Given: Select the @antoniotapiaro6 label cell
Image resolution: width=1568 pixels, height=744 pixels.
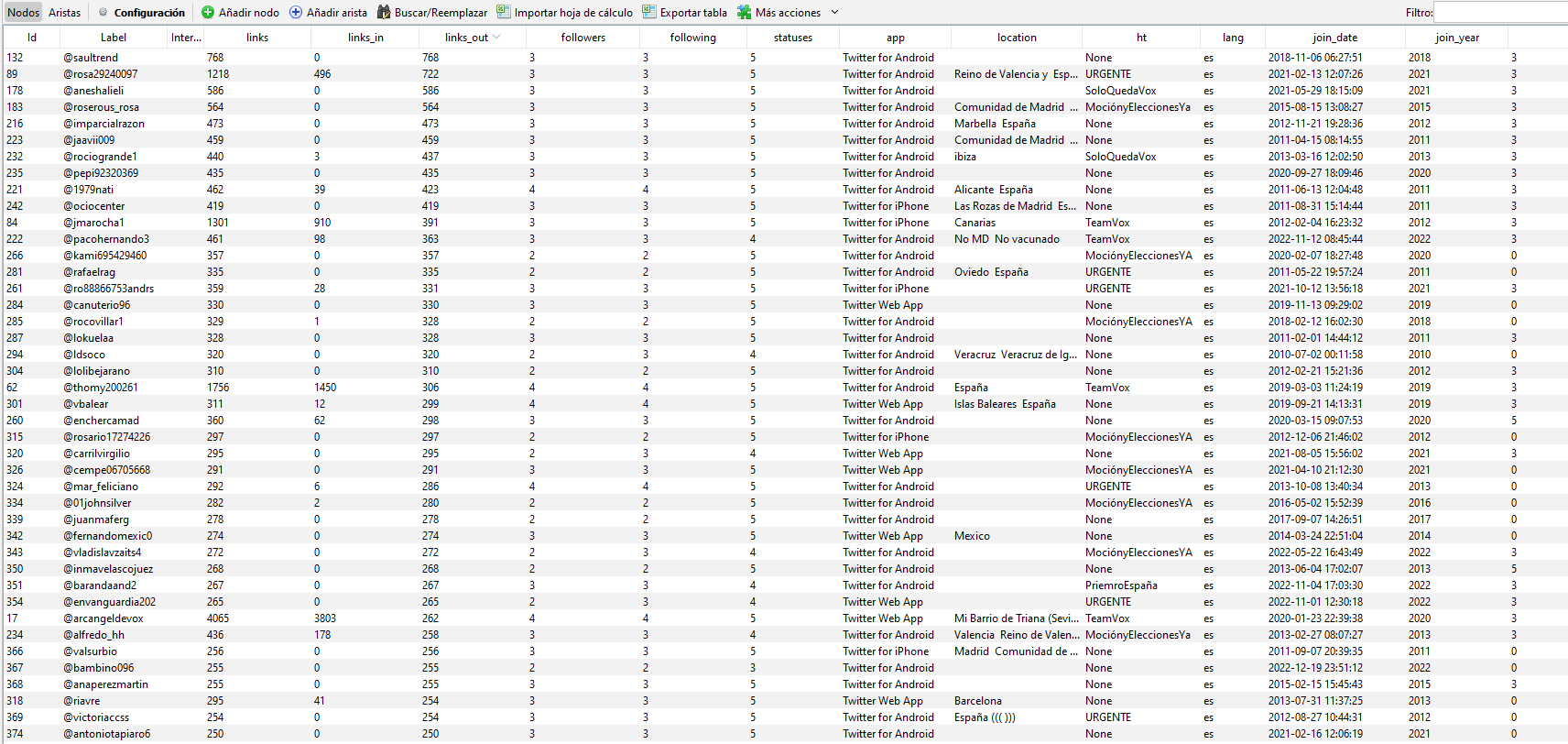Looking at the screenshot, I should pyautogui.click(x=107, y=734).
